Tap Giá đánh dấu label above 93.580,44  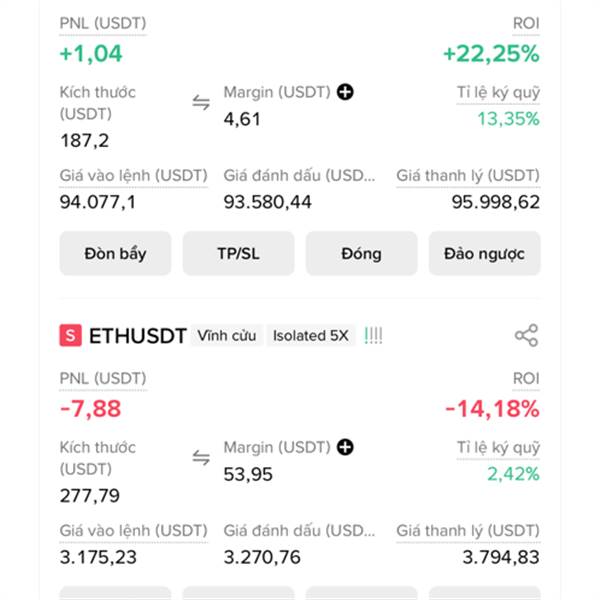coord(300,176)
